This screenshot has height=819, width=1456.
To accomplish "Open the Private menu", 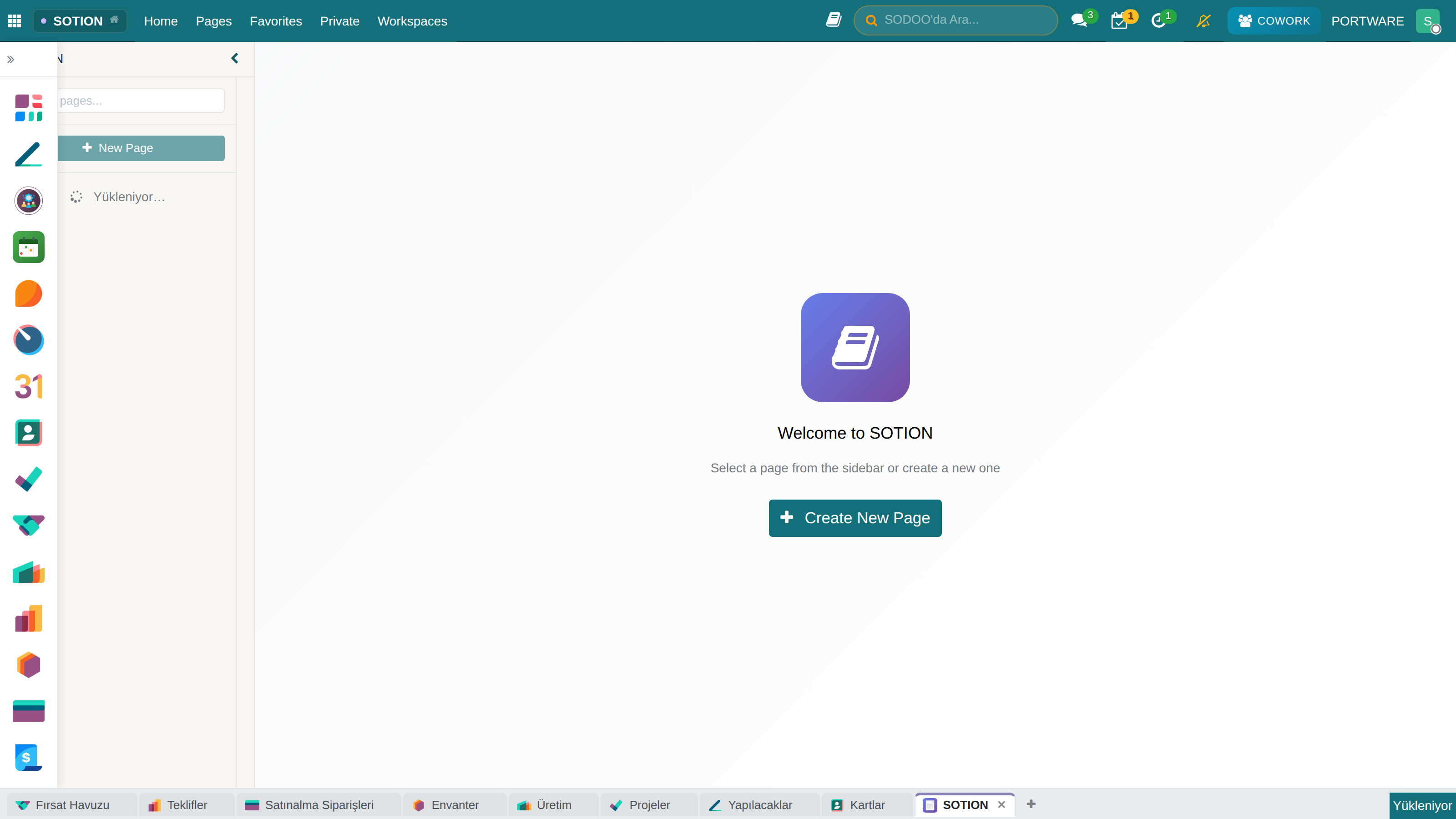I will pos(340,21).
